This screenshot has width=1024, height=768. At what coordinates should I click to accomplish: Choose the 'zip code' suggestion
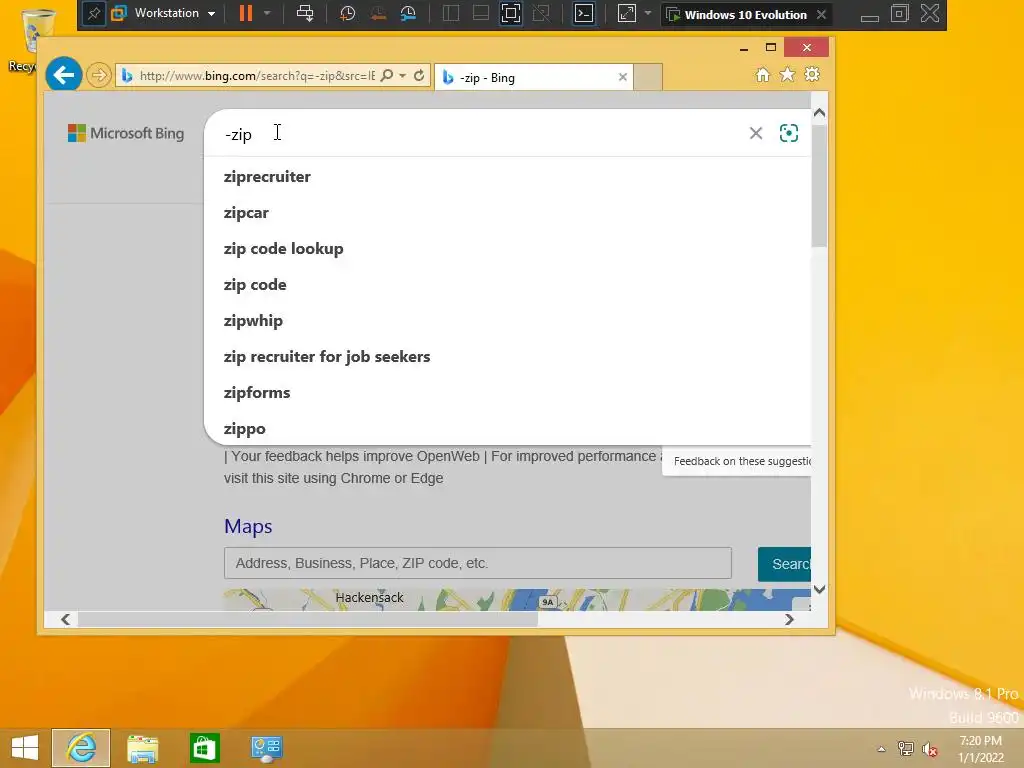tap(507, 284)
